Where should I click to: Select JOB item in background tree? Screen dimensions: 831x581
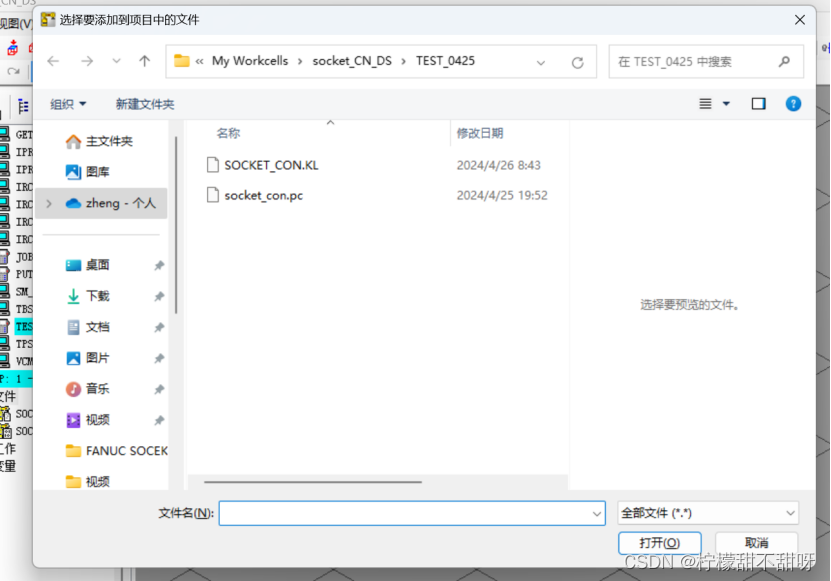pos(24,257)
